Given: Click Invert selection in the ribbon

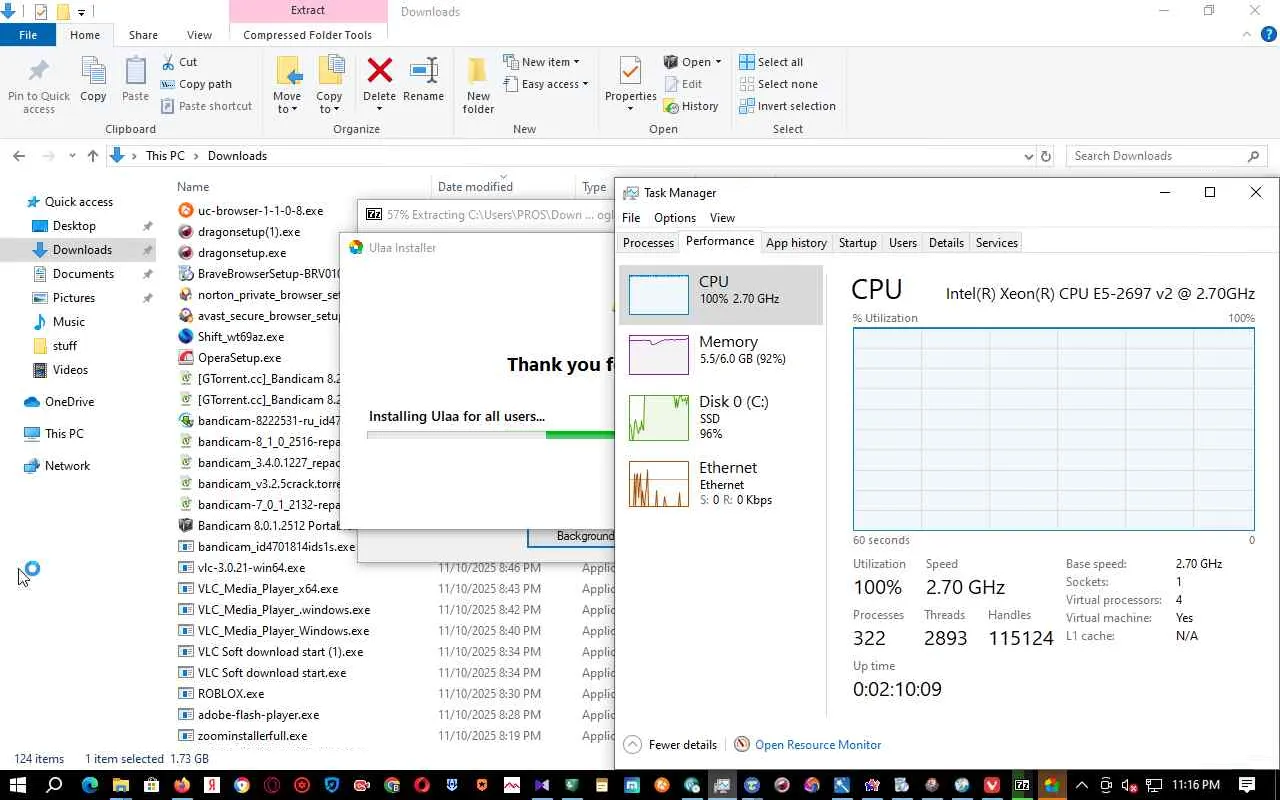Looking at the screenshot, I should click(x=787, y=106).
